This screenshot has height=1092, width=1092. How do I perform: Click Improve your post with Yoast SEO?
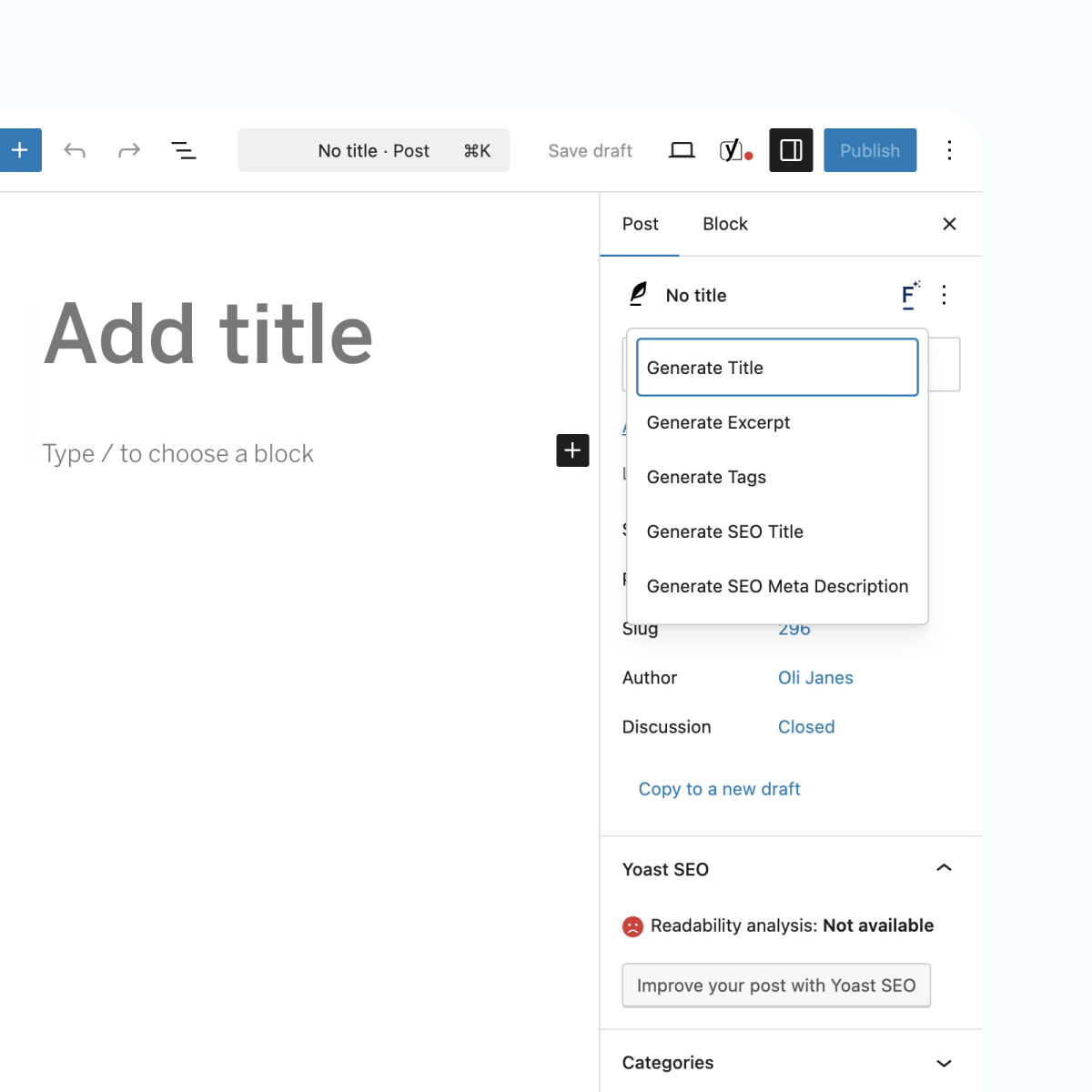pos(775,986)
